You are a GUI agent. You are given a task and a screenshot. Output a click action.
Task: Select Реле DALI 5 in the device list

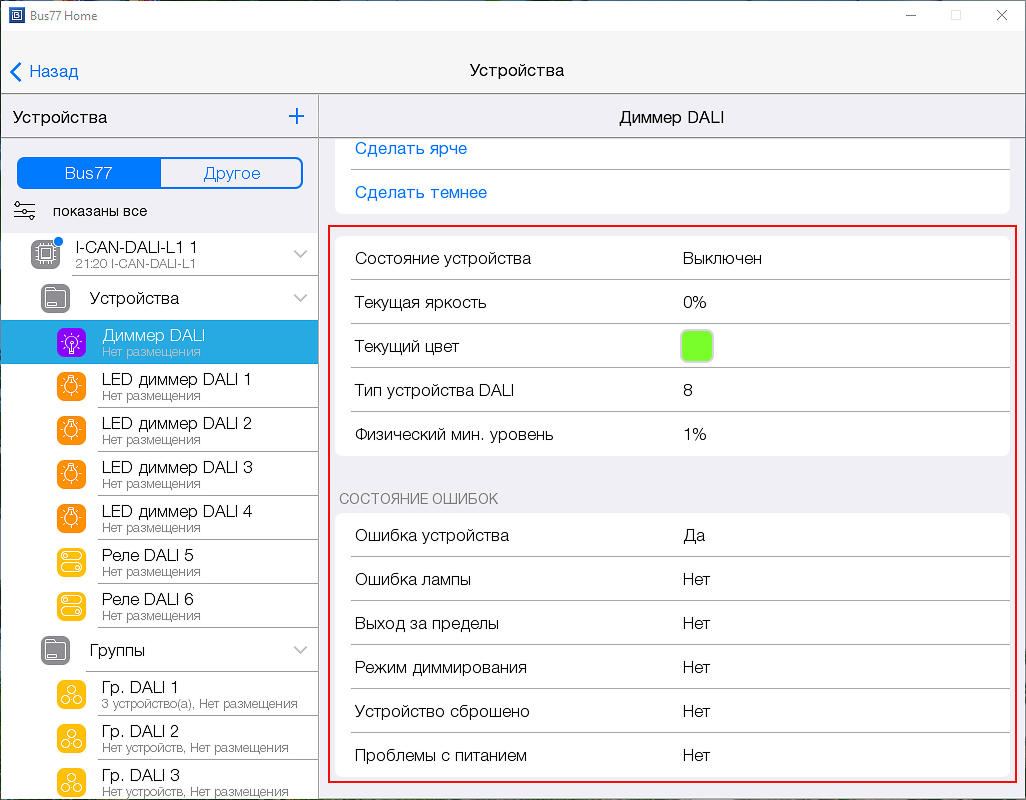(160, 562)
